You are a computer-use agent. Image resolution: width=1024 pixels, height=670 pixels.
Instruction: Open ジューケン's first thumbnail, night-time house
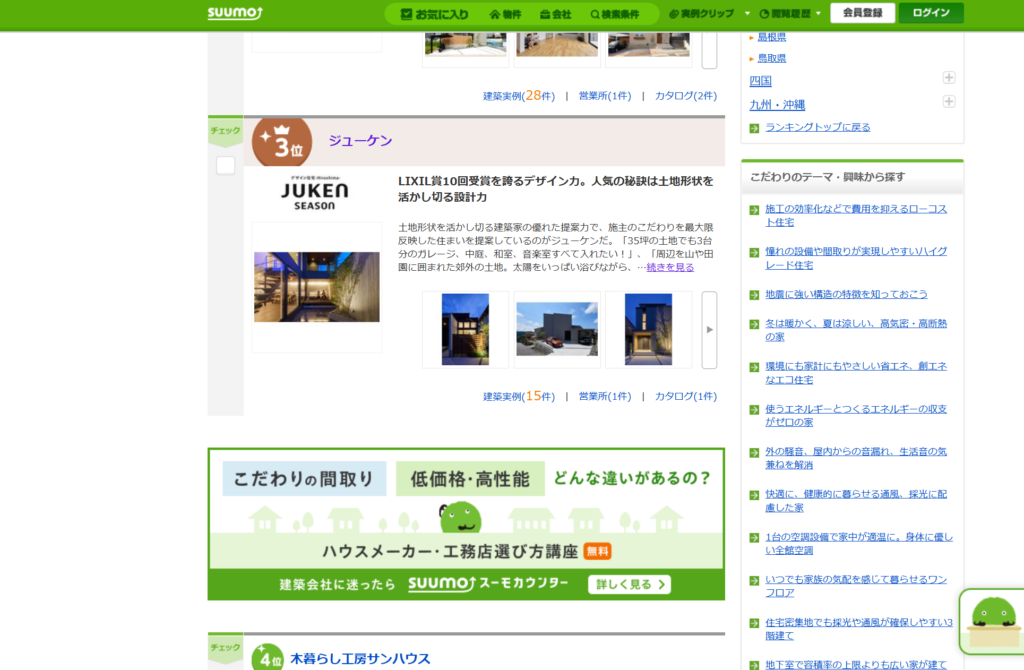[x=465, y=329]
